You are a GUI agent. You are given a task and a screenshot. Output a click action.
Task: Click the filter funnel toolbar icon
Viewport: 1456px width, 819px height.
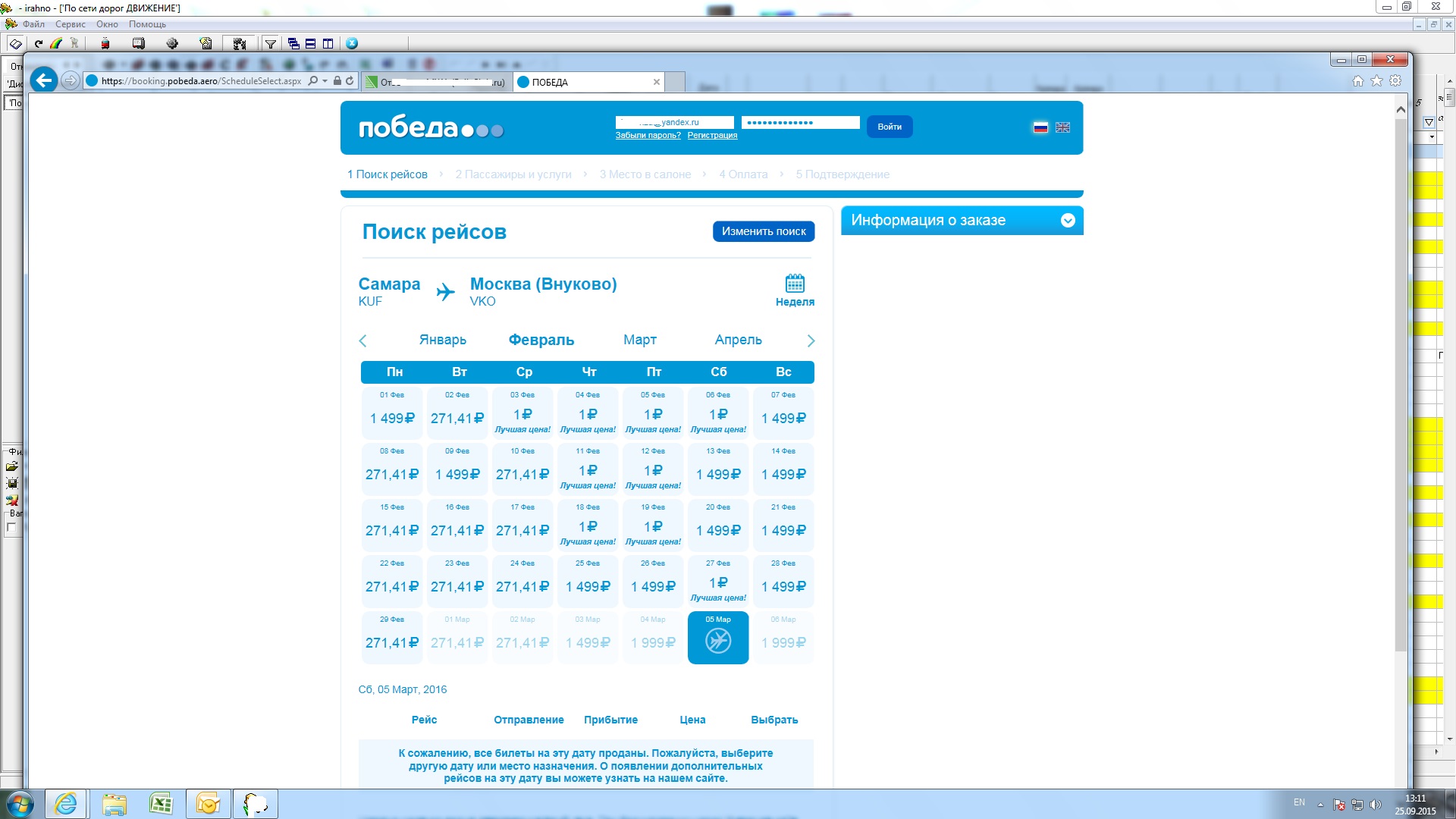pos(271,44)
